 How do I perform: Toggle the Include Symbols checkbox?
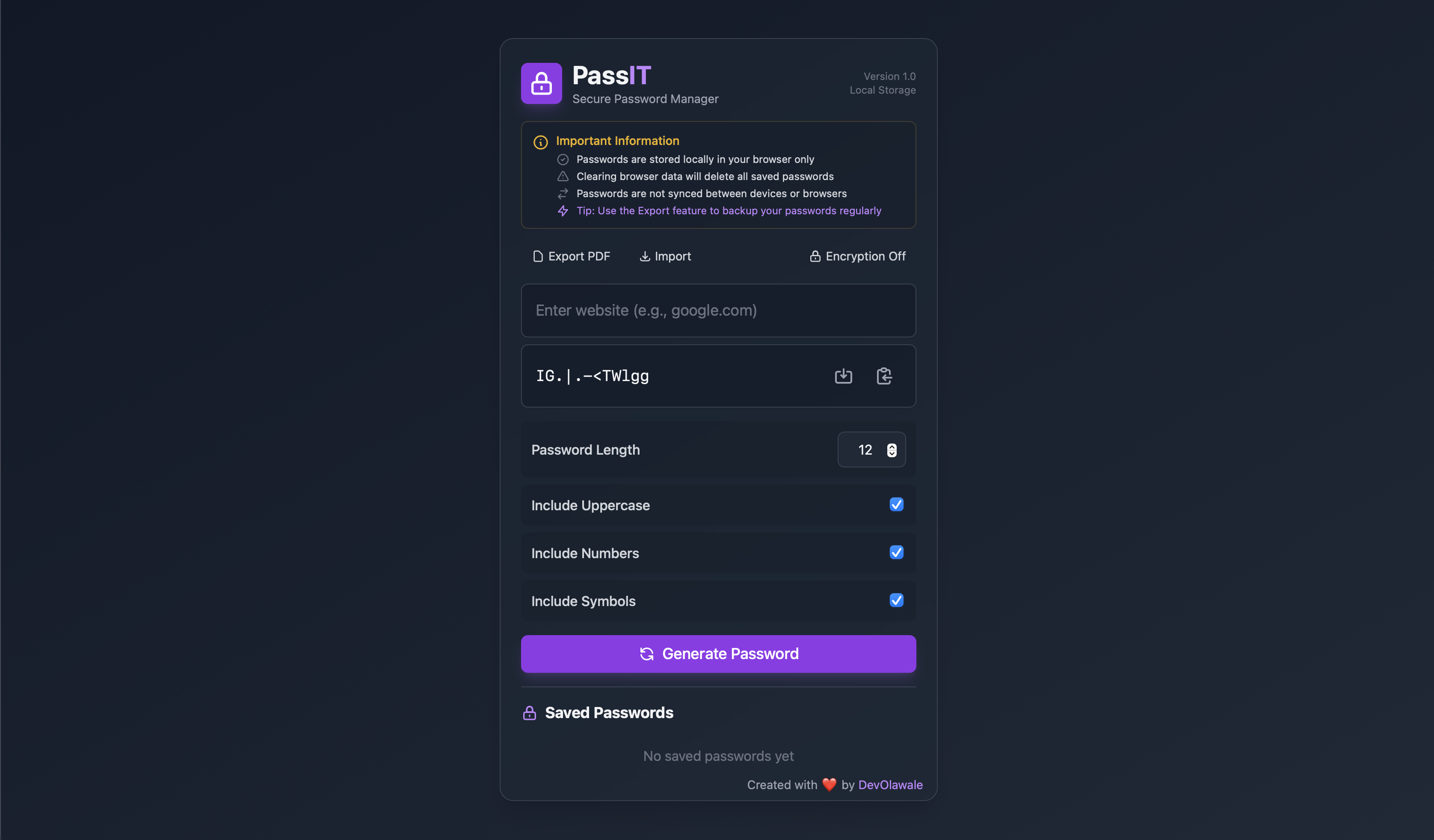(896, 600)
